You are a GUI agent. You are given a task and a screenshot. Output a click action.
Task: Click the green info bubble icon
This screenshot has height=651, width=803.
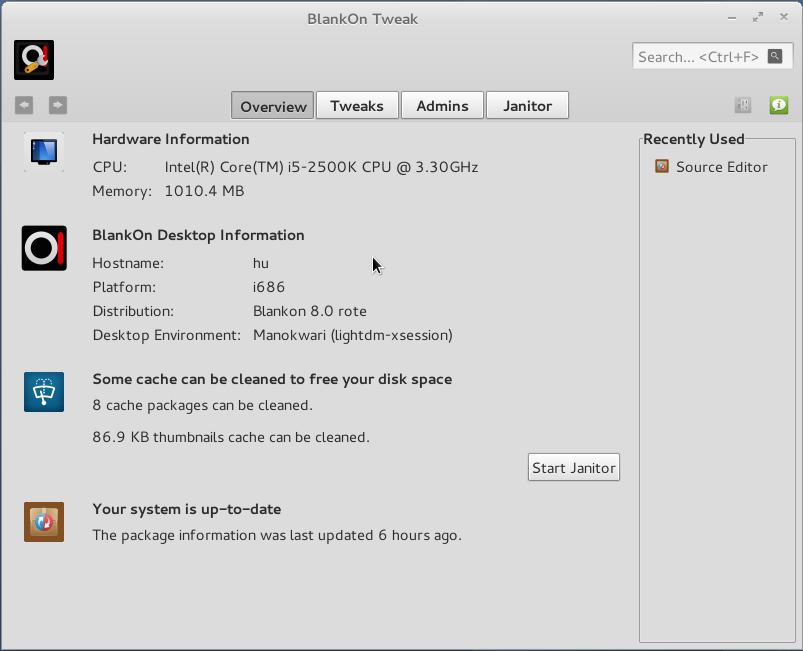click(778, 104)
